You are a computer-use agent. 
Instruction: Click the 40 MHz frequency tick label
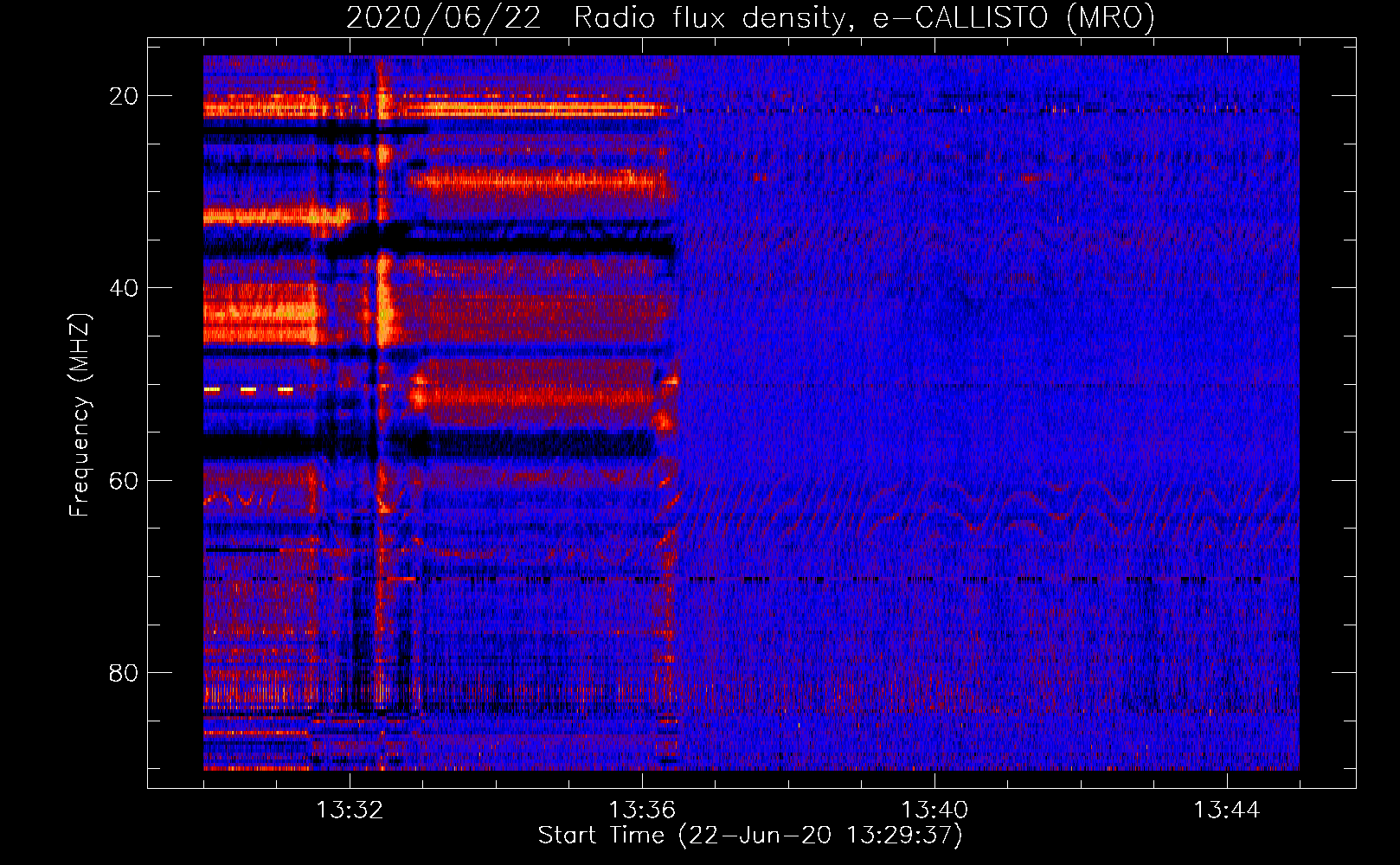(124, 288)
